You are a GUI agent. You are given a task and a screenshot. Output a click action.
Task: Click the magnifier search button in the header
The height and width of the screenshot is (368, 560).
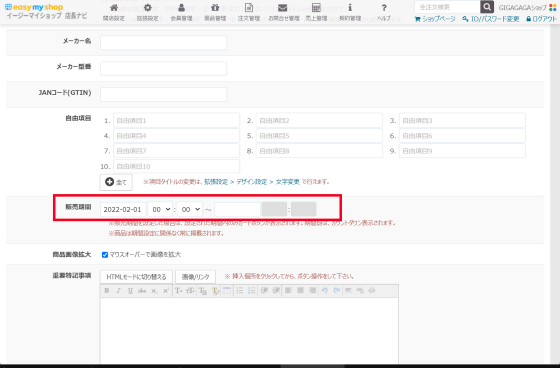[x=487, y=7]
